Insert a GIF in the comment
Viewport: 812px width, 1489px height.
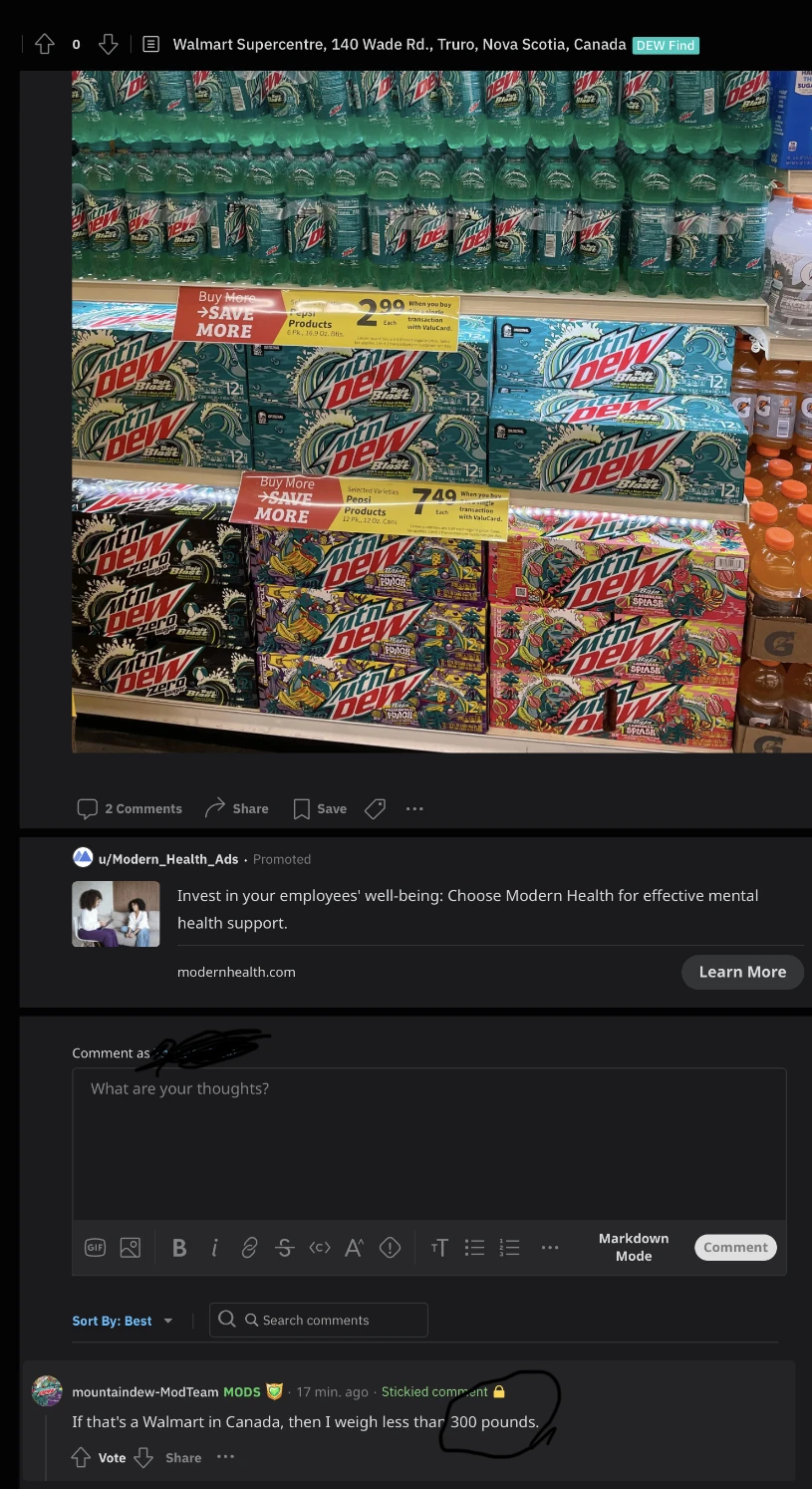(x=95, y=1247)
